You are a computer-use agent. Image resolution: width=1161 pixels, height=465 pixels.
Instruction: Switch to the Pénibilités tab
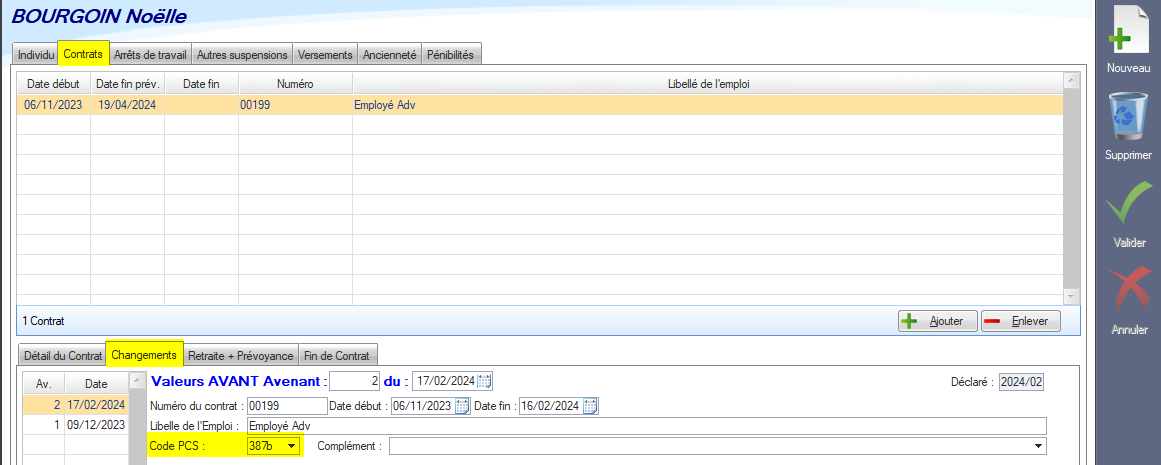[x=452, y=55]
